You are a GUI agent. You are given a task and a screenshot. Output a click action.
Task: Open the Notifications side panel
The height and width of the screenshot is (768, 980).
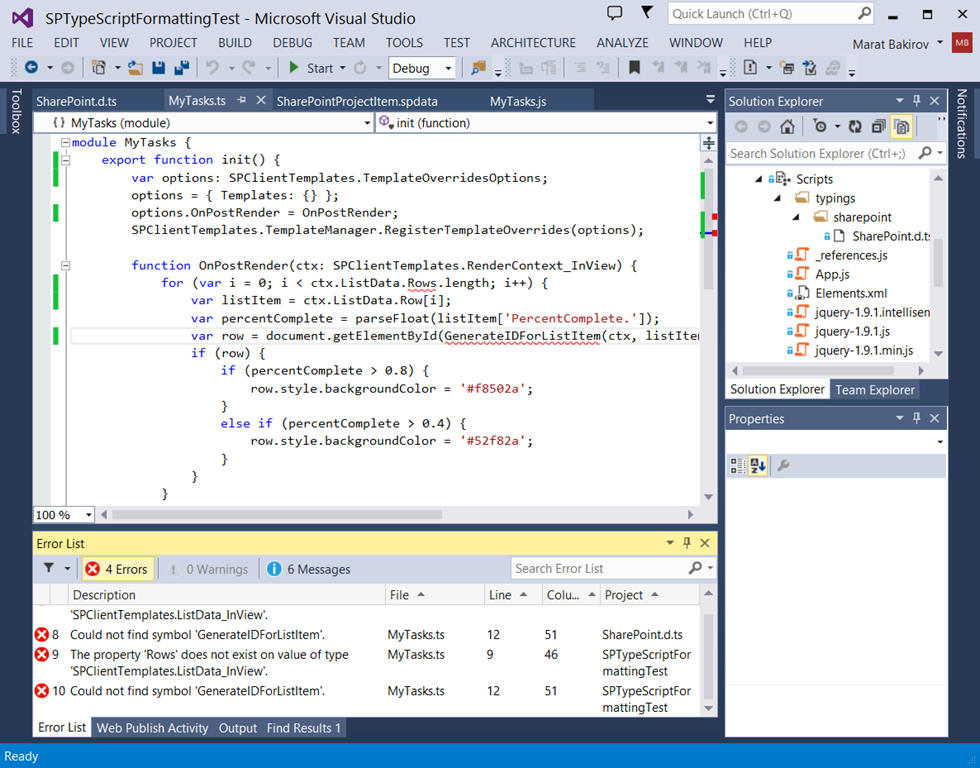[961, 124]
